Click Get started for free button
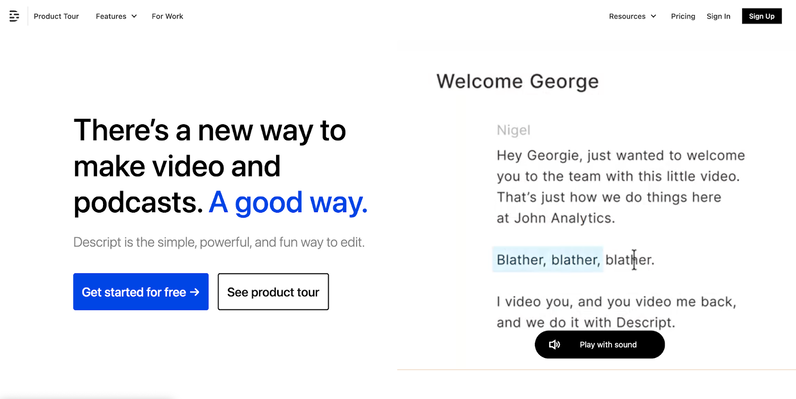This screenshot has width=796, height=399. click(141, 292)
